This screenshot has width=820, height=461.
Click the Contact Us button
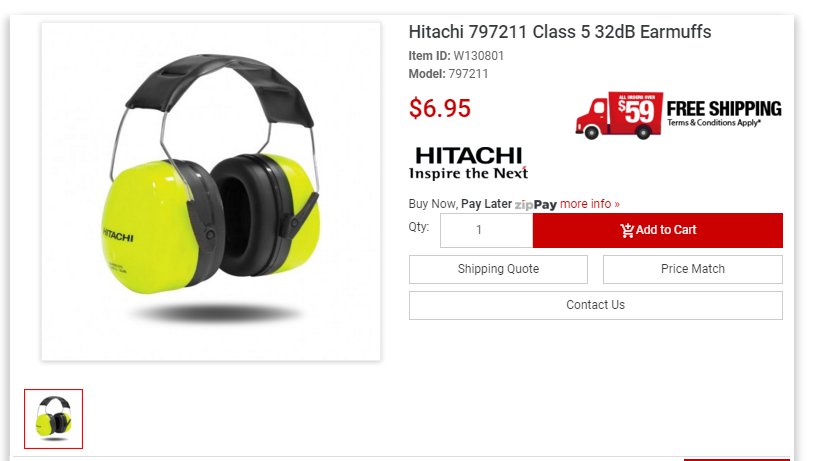596,305
